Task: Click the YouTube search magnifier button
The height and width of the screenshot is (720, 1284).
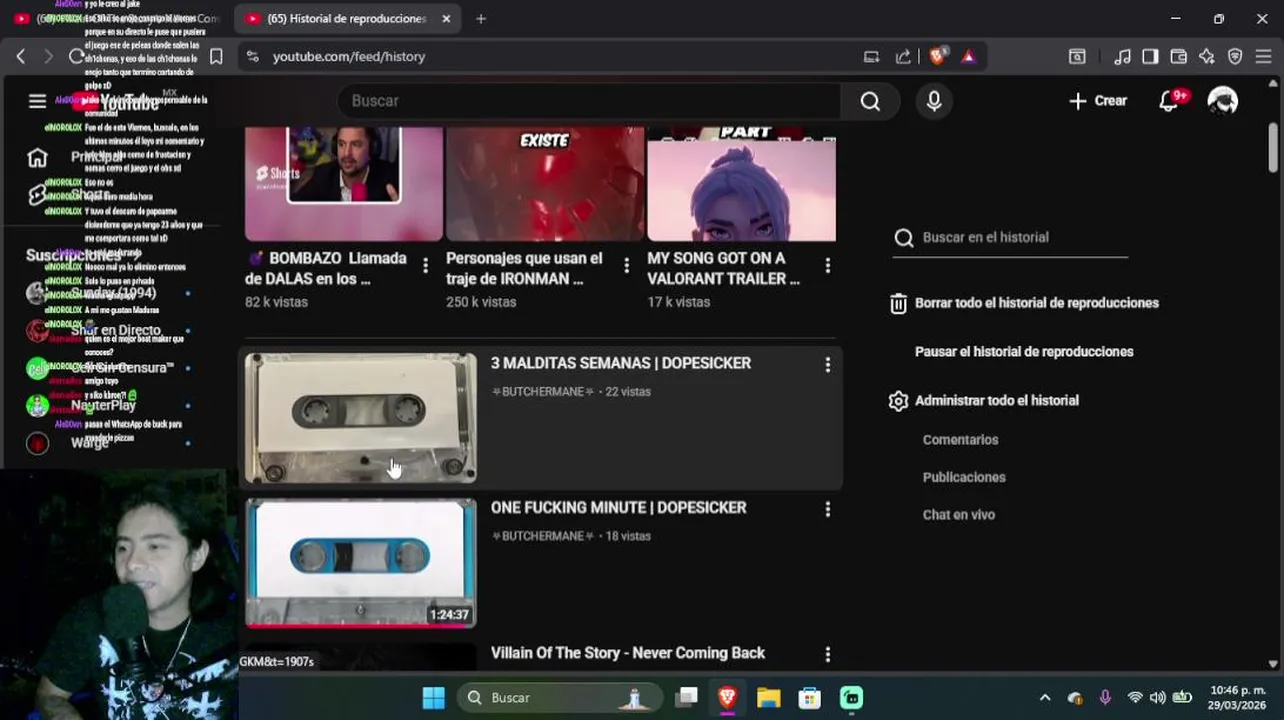Action: click(870, 101)
